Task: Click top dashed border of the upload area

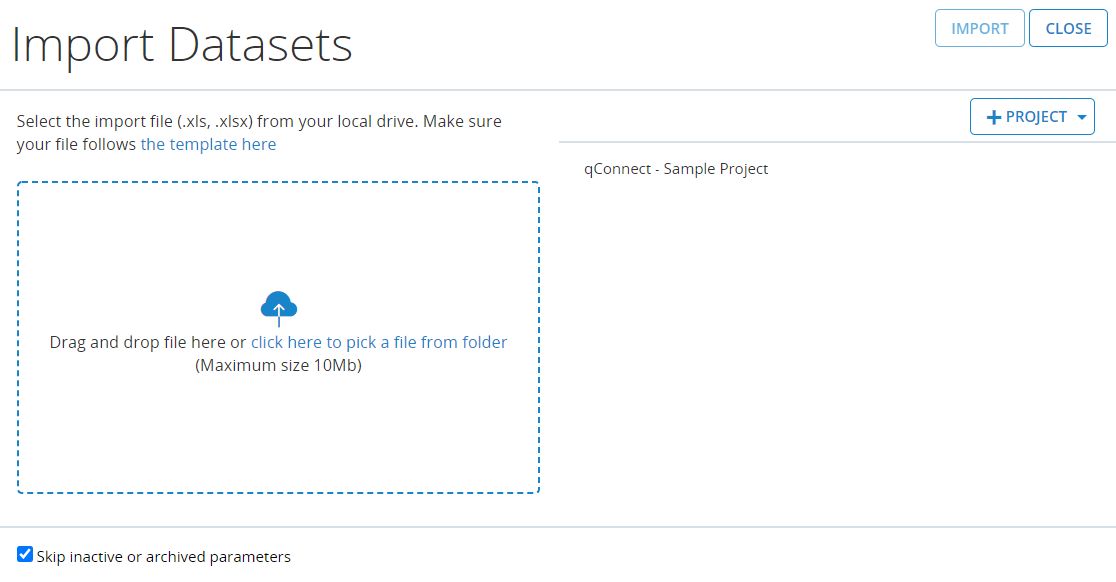Action: [278, 183]
